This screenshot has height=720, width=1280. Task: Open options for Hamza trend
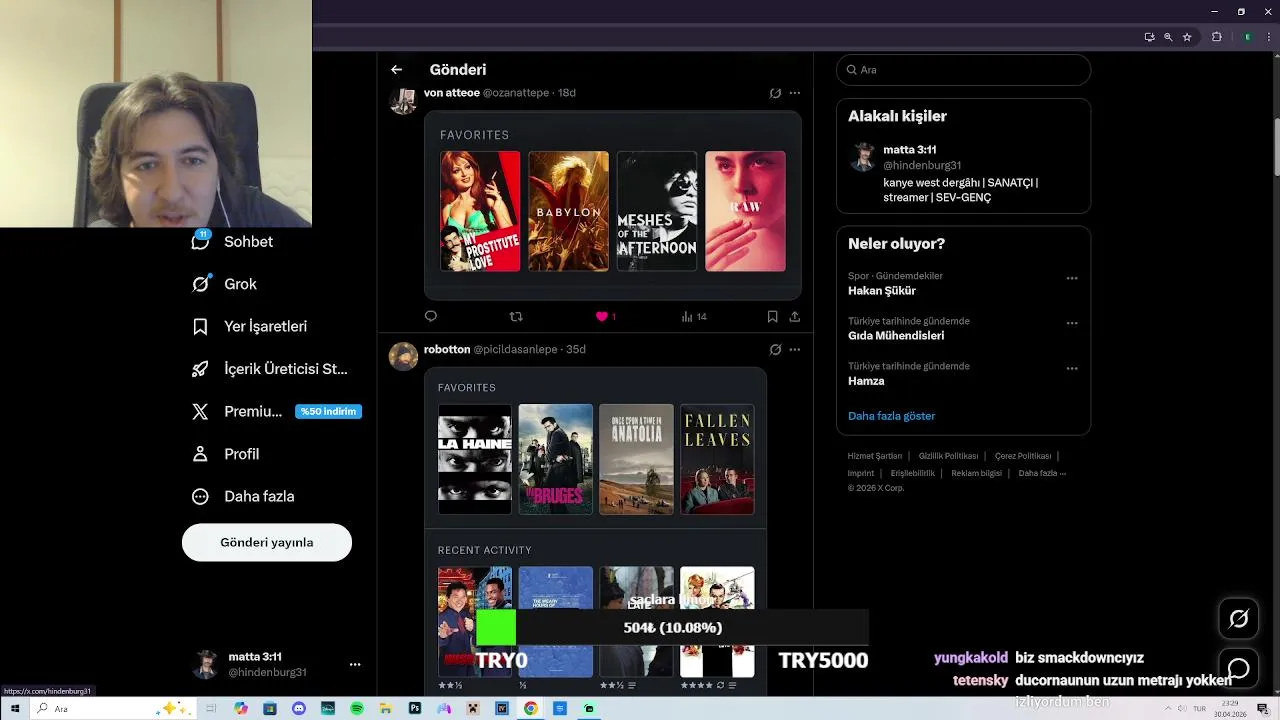tap(1072, 368)
